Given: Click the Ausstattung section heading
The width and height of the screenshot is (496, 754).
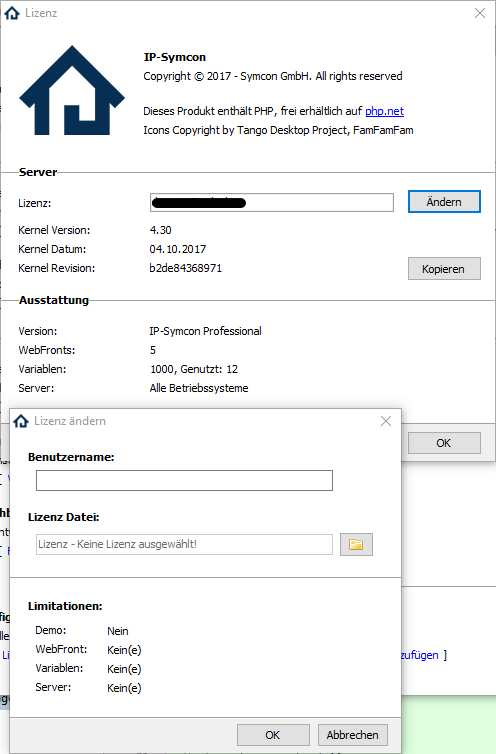Looking at the screenshot, I should (x=54, y=300).
